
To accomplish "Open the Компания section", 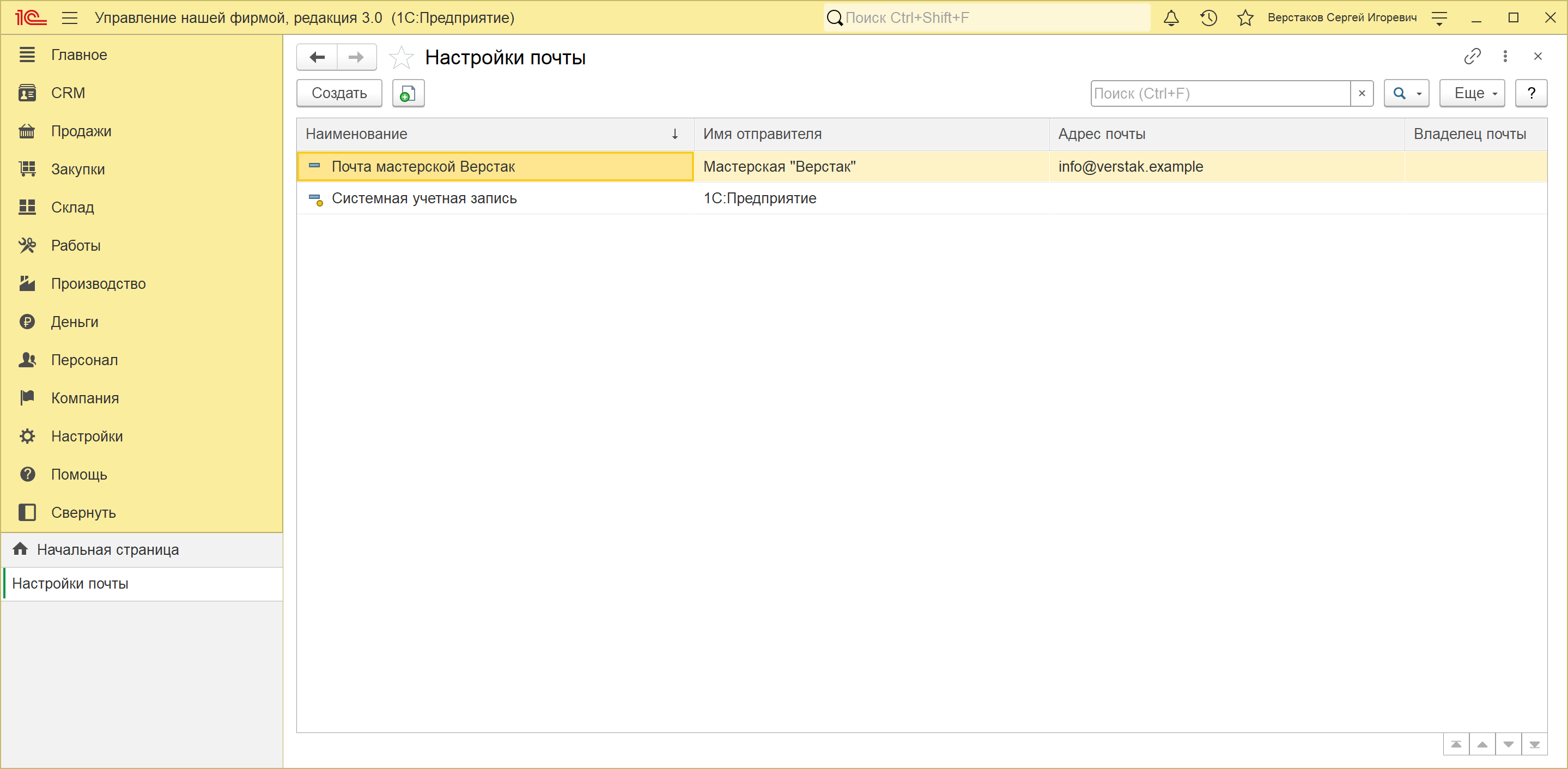I will (x=142, y=398).
